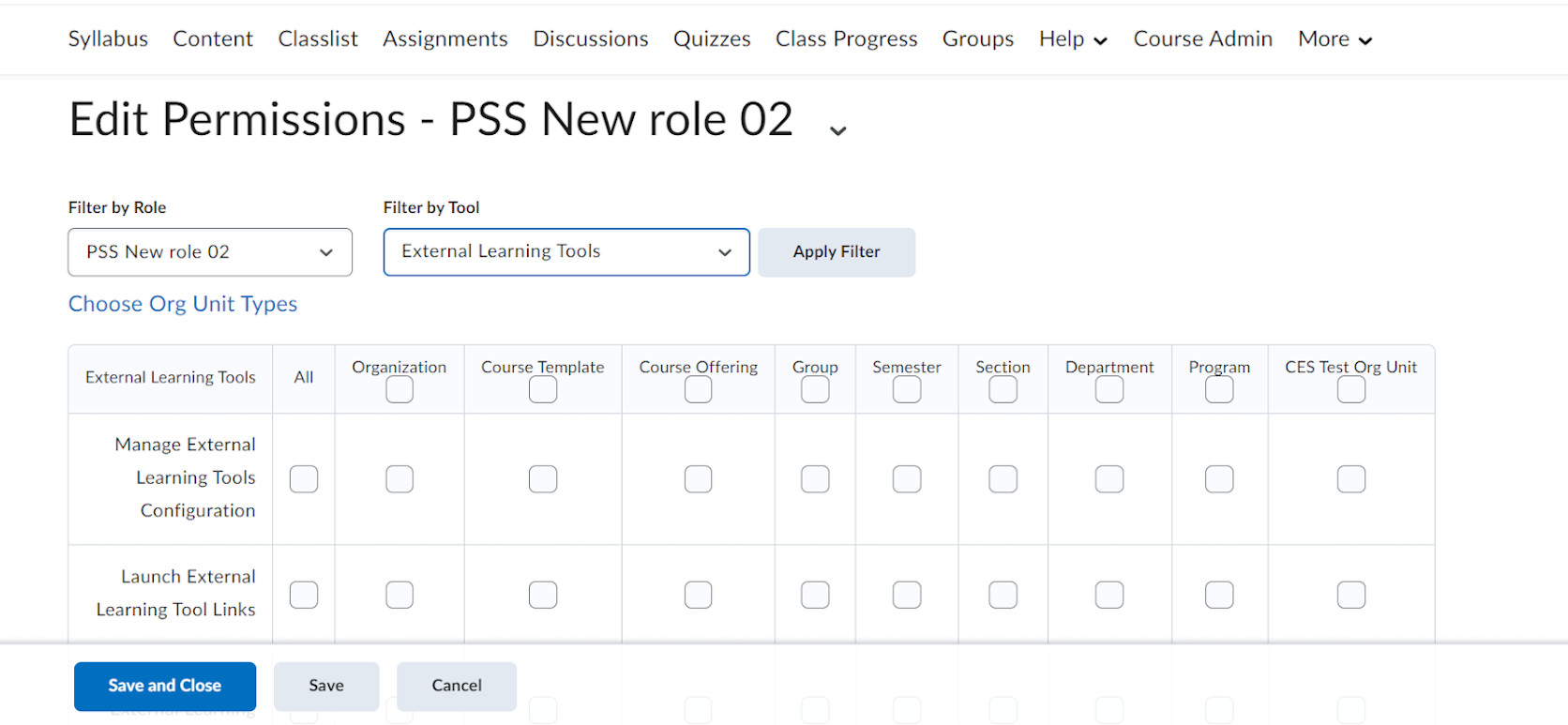Check Semester for Manage Configuration row
The width and height of the screenshot is (1568, 725).
[907, 479]
